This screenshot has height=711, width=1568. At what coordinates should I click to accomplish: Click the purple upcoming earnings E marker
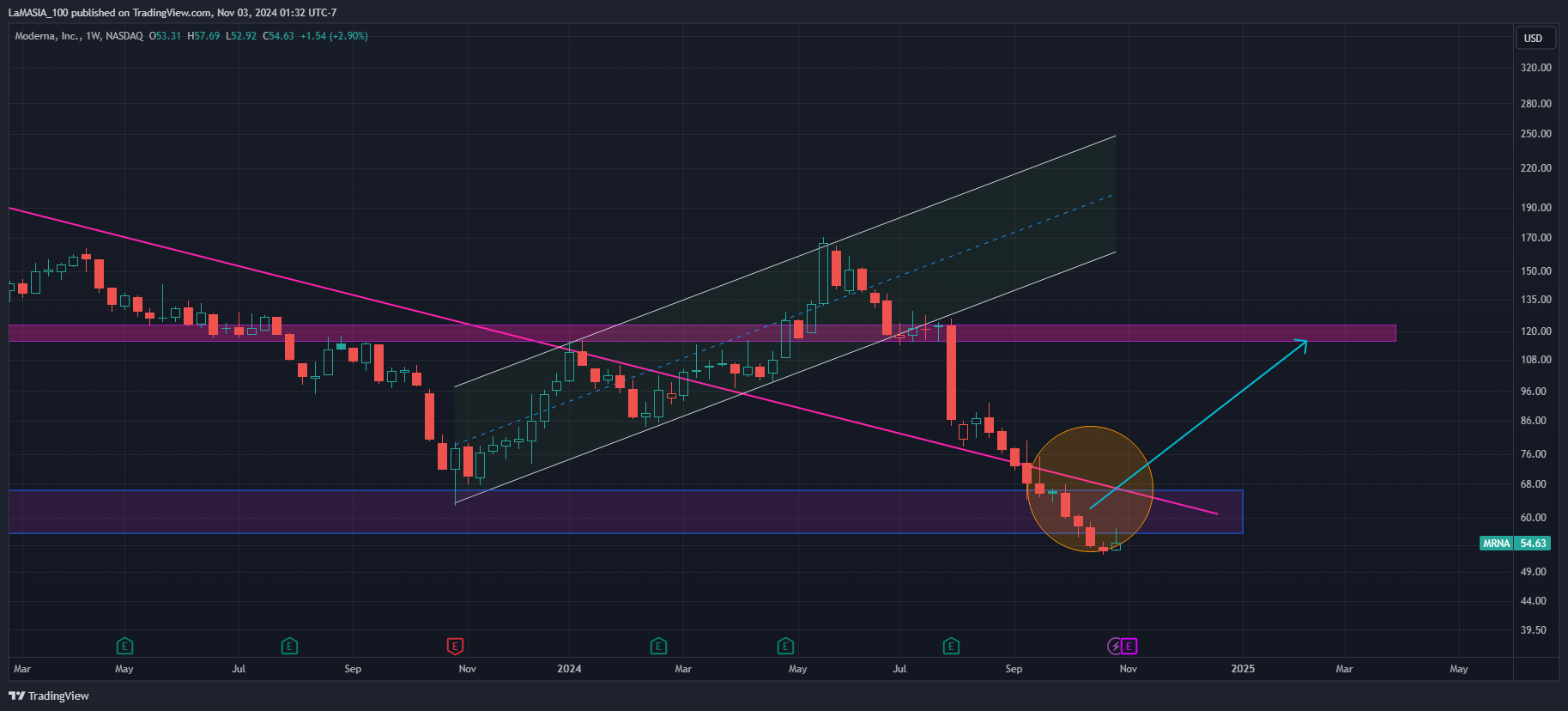(1129, 646)
